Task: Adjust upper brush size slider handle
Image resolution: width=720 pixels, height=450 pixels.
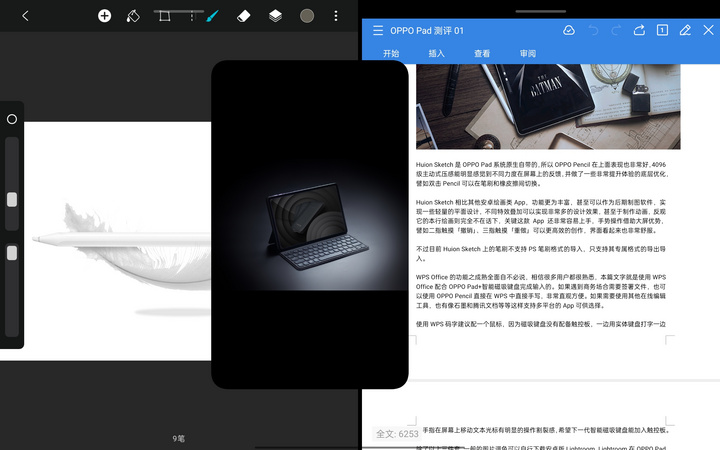Action: [x=12, y=200]
